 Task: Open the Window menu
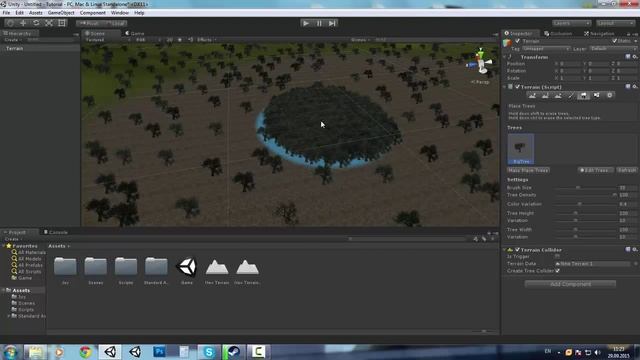(120, 13)
